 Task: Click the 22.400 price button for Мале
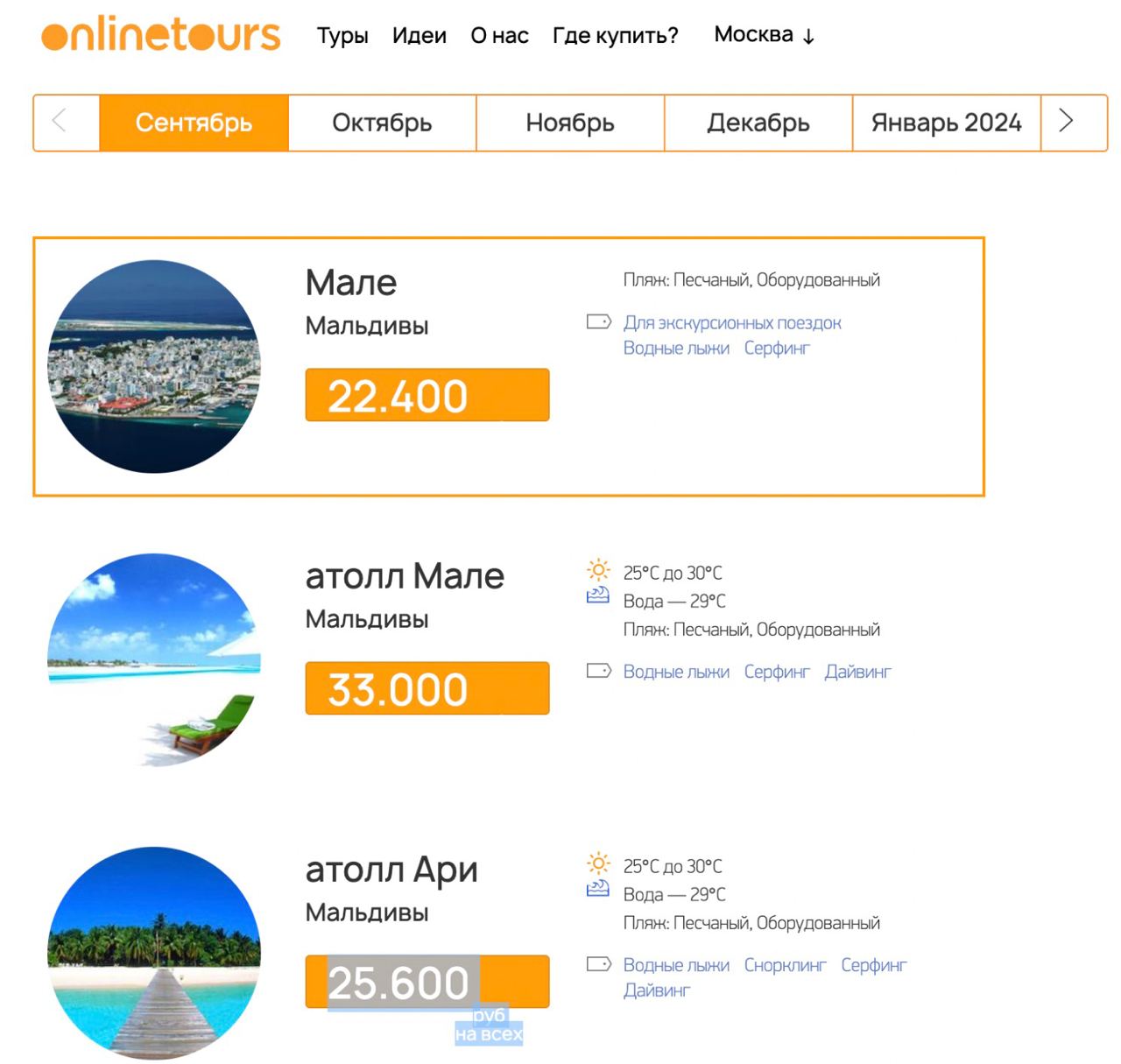tap(427, 396)
